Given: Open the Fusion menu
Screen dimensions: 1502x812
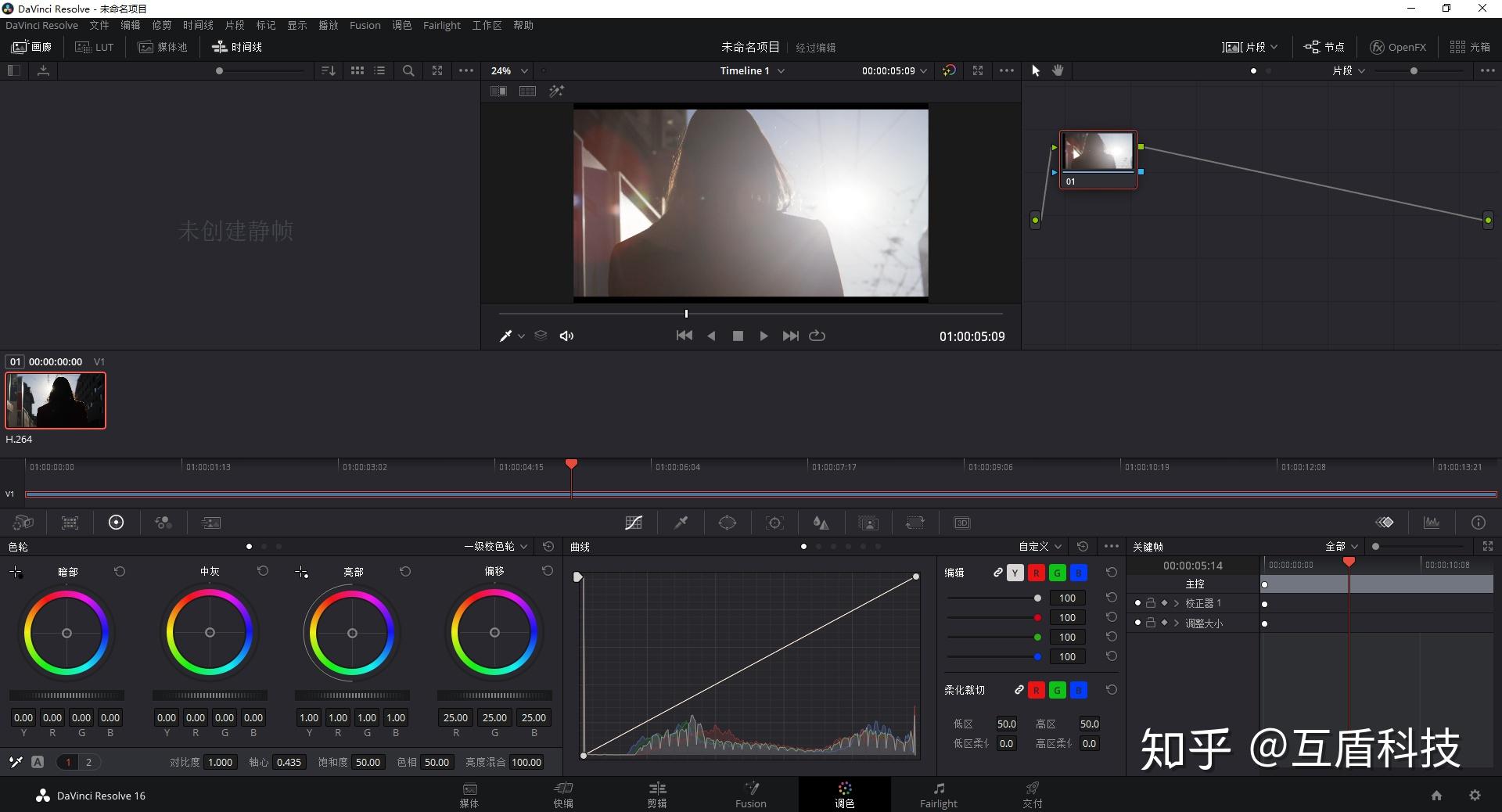Looking at the screenshot, I should (x=365, y=25).
